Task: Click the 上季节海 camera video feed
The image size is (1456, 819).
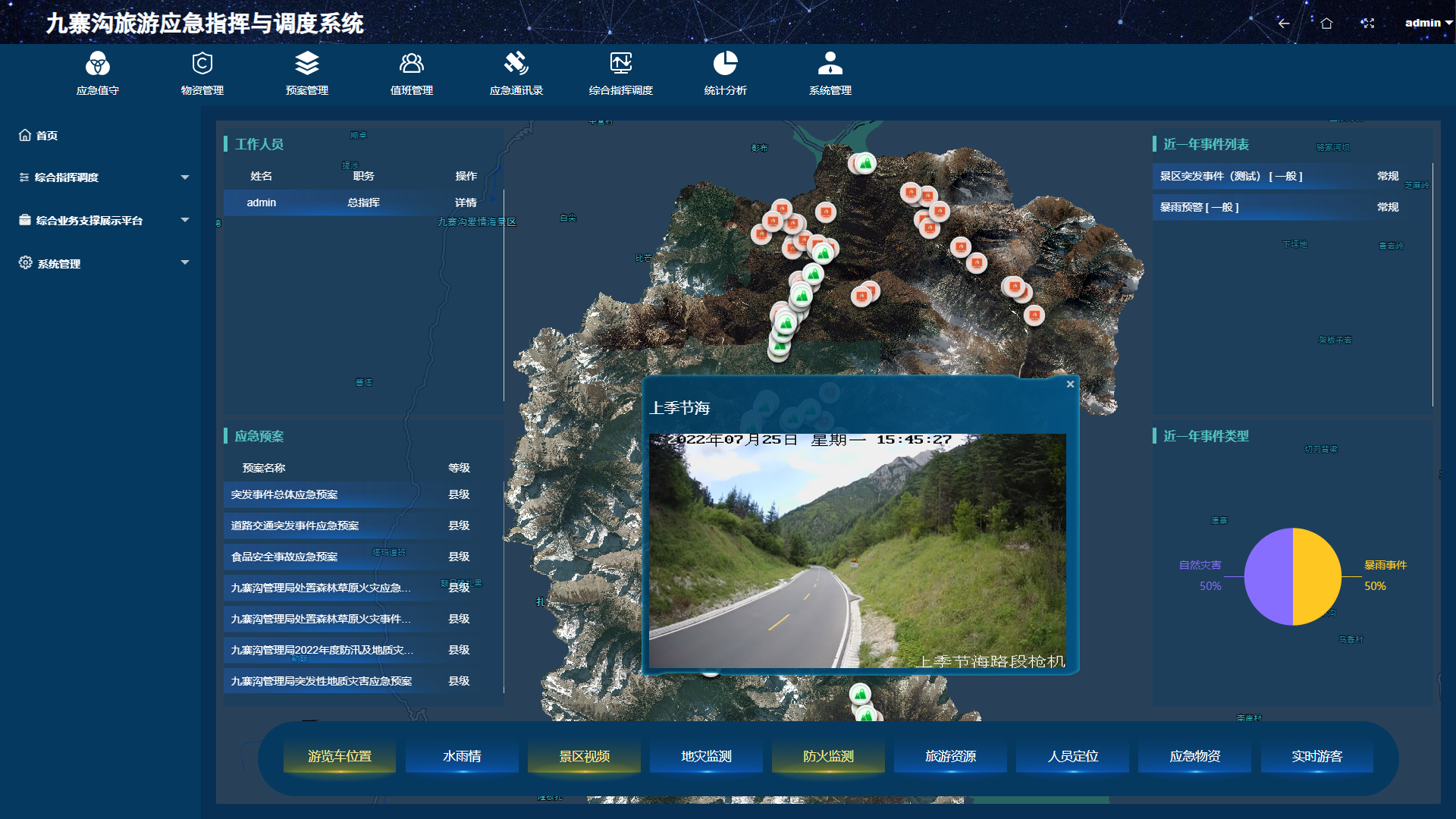Action: pos(858,551)
